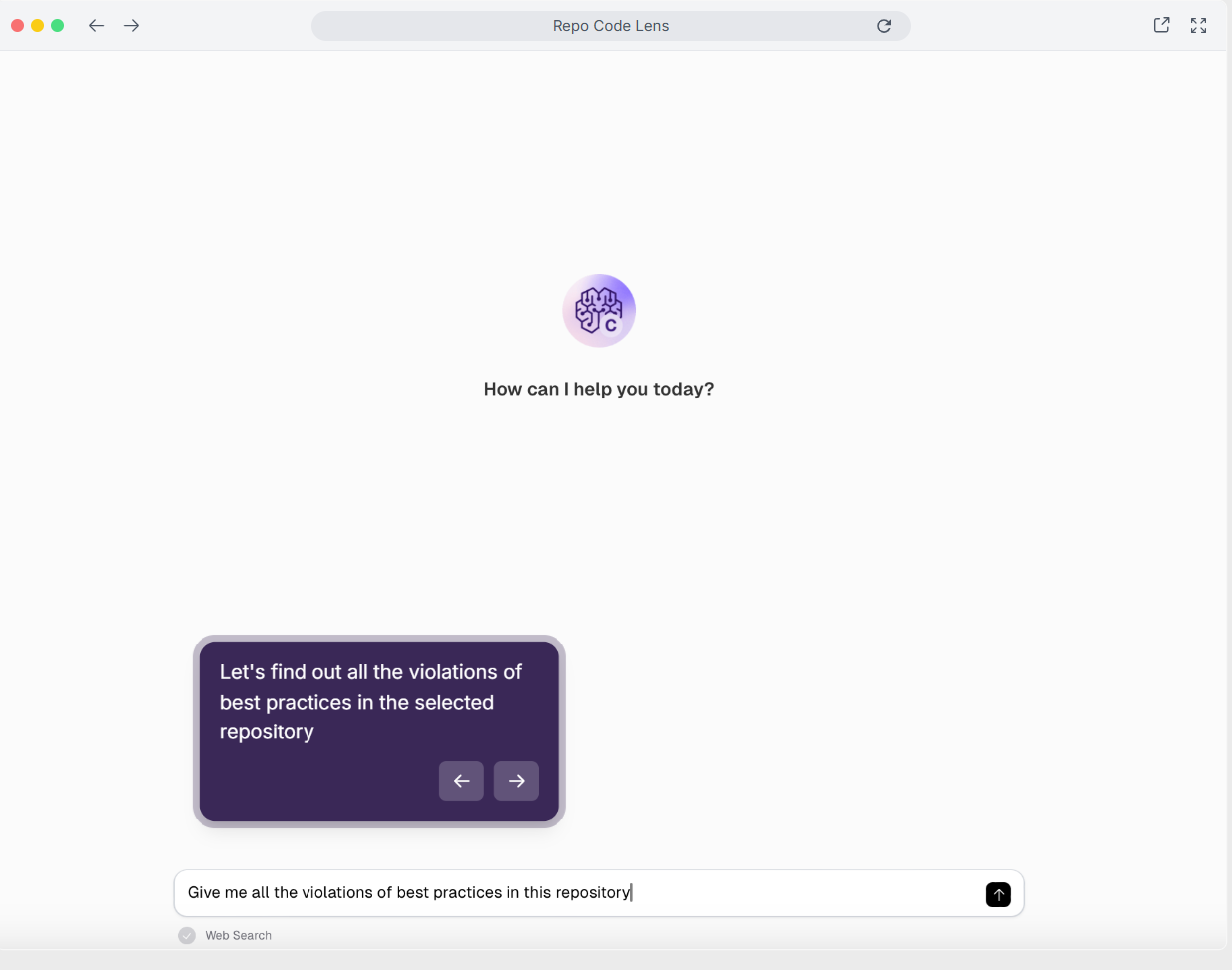Image resolution: width=1232 pixels, height=970 pixels.
Task: Navigate forward using the browser forward arrow
Action: (131, 26)
